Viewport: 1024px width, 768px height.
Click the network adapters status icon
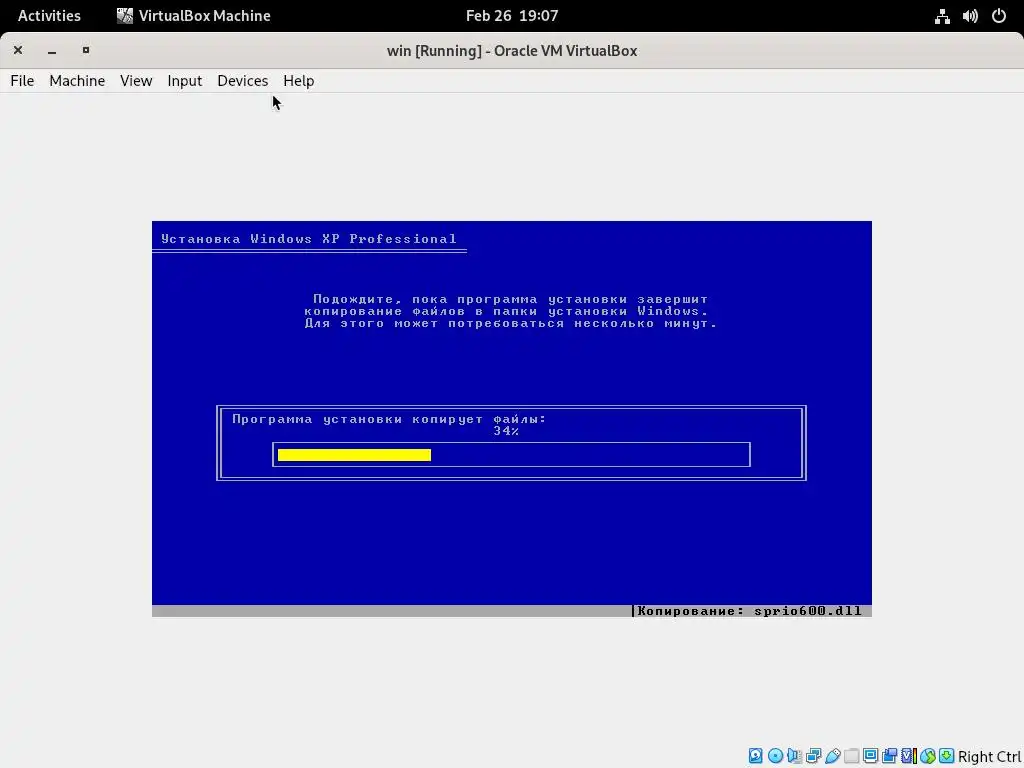[x=814, y=756]
